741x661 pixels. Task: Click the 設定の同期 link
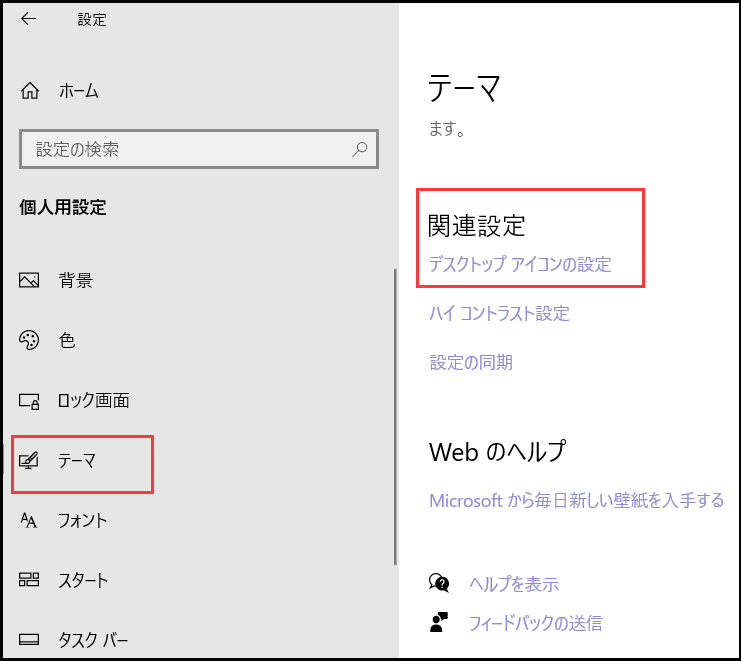click(x=471, y=362)
